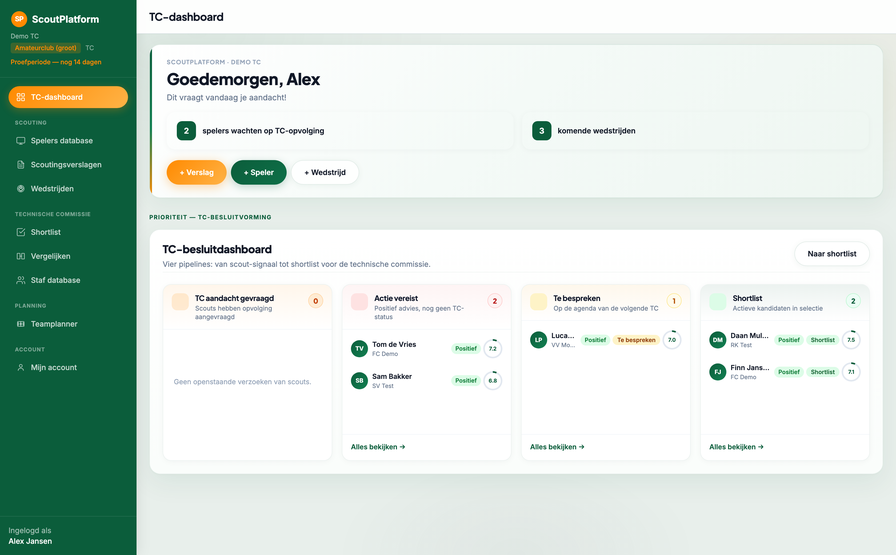Go to Scoutingsverslagen in sidebar
The width and height of the screenshot is (896, 555).
[68, 165]
